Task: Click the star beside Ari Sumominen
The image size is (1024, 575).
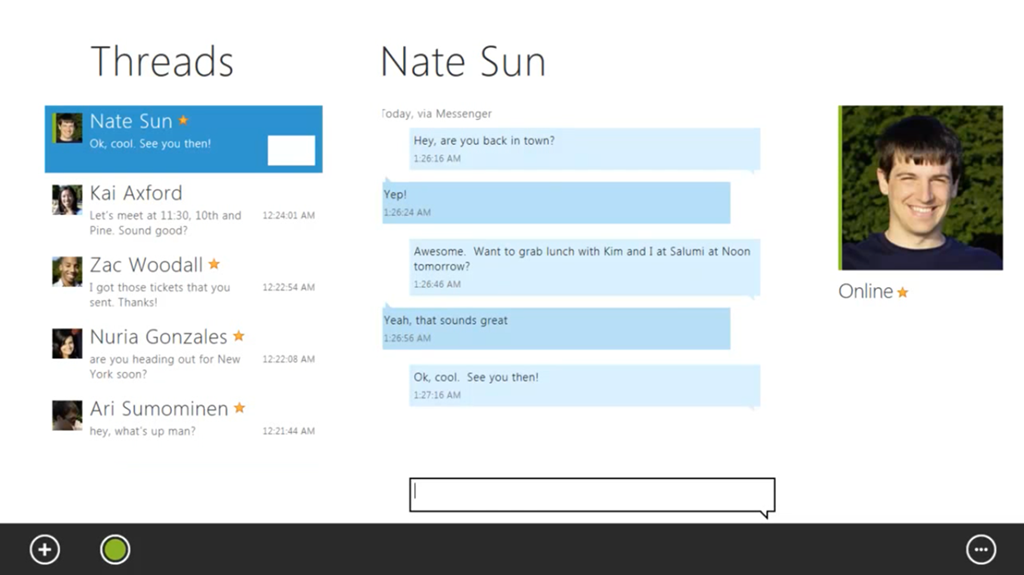Action: coord(240,408)
